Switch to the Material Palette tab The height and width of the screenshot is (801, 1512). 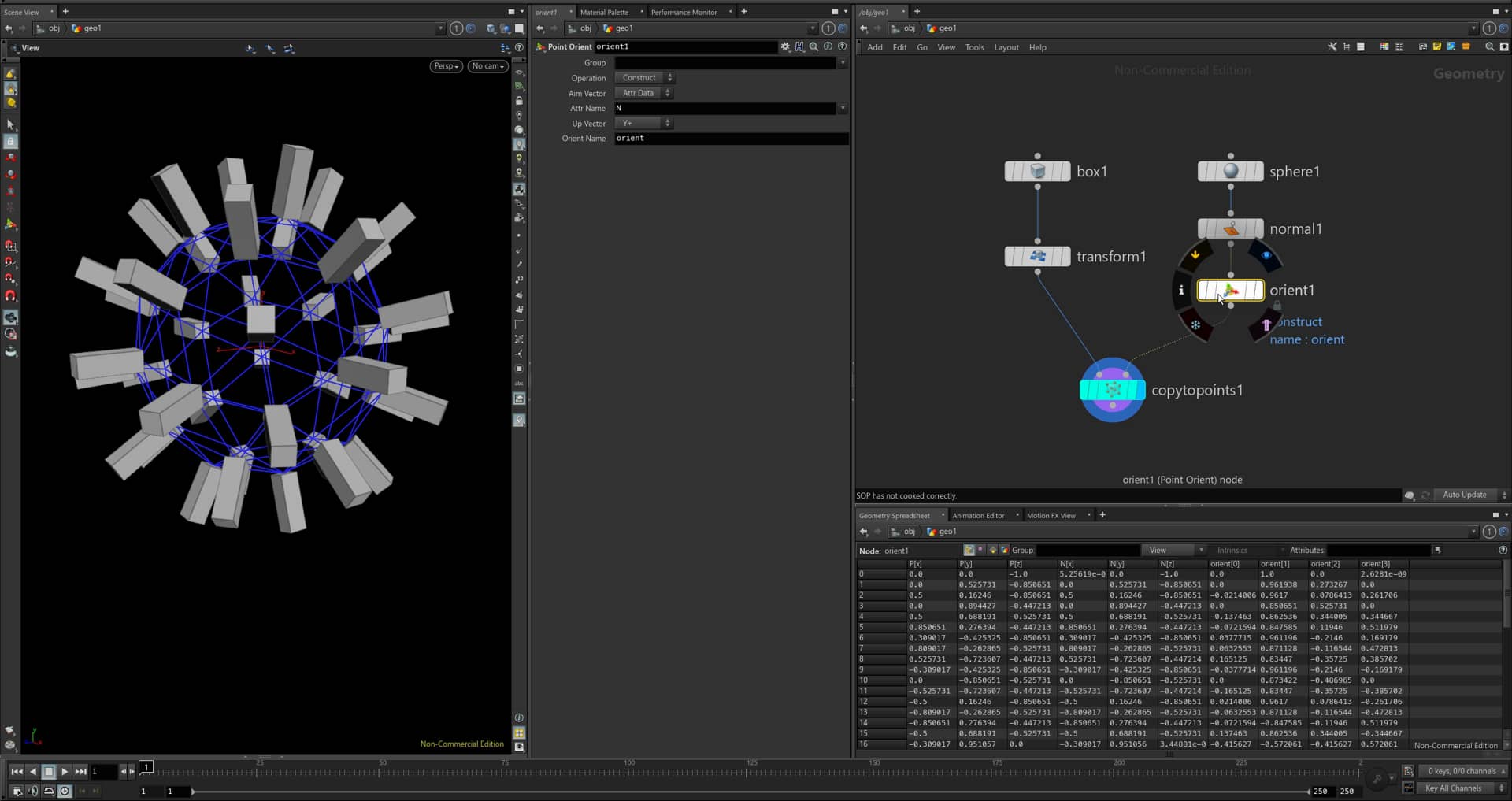pyautogui.click(x=604, y=12)
